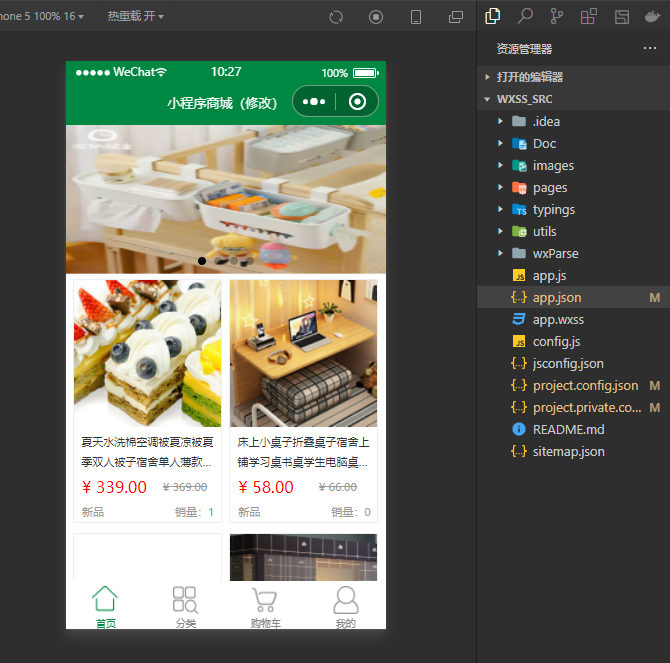This screenshot has height=663, width=670.
Task: Expand the .idea folder
Action: [573, 121]
